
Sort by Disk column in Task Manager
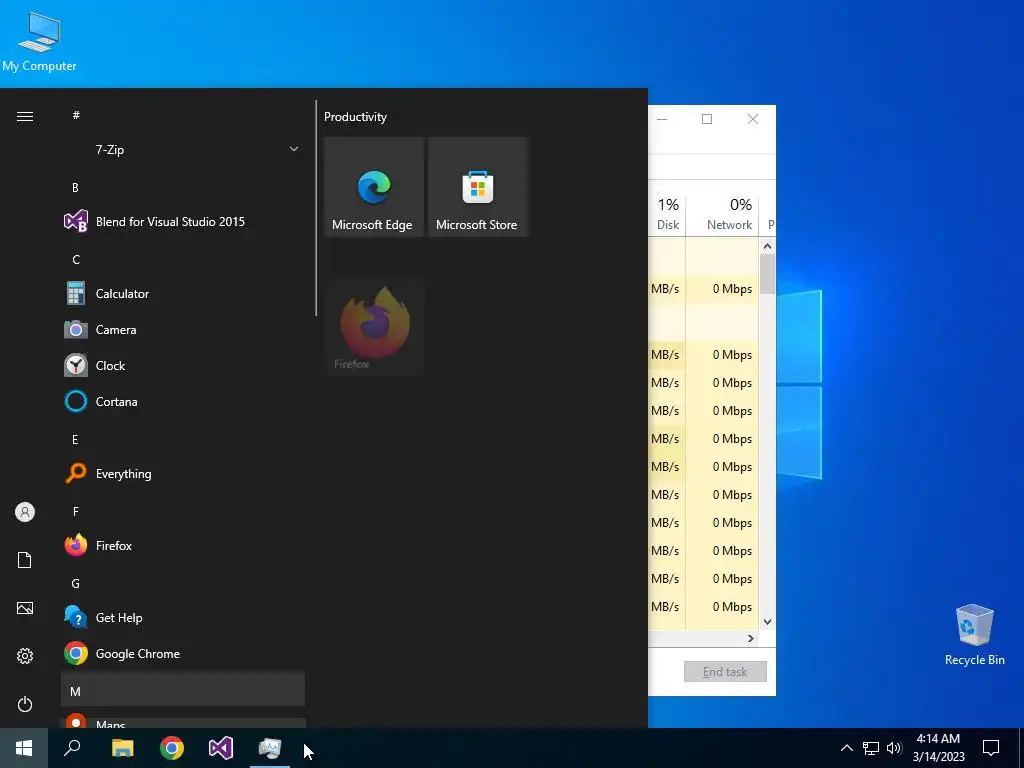[x=667, y=214]
